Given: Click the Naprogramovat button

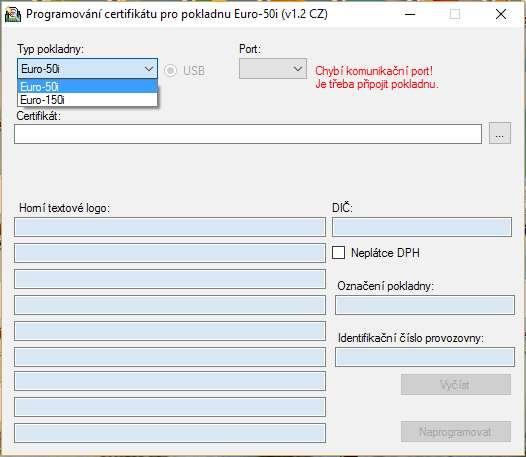Looking at the screenshot, I should click(456, 431).
